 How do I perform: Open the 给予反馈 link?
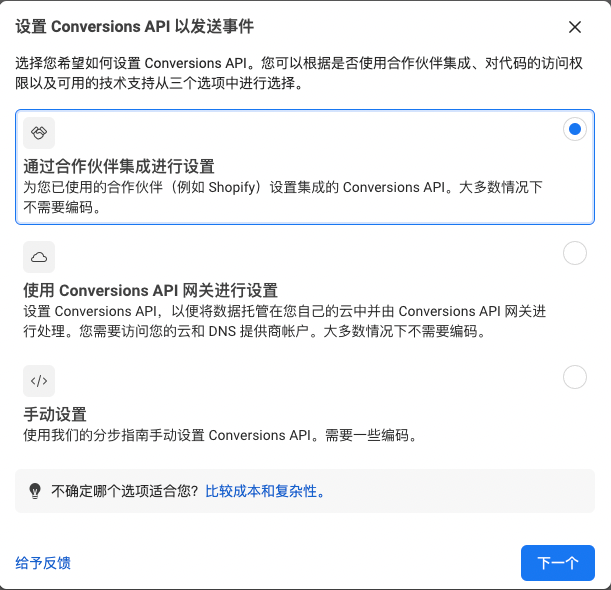tap(43, 563)
